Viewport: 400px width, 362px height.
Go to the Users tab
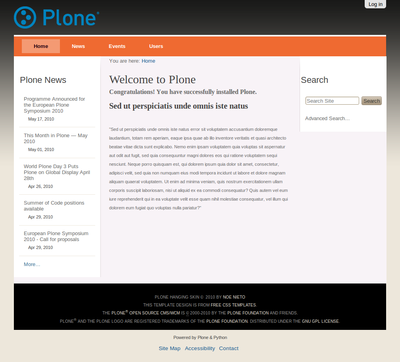pos(156,46)
